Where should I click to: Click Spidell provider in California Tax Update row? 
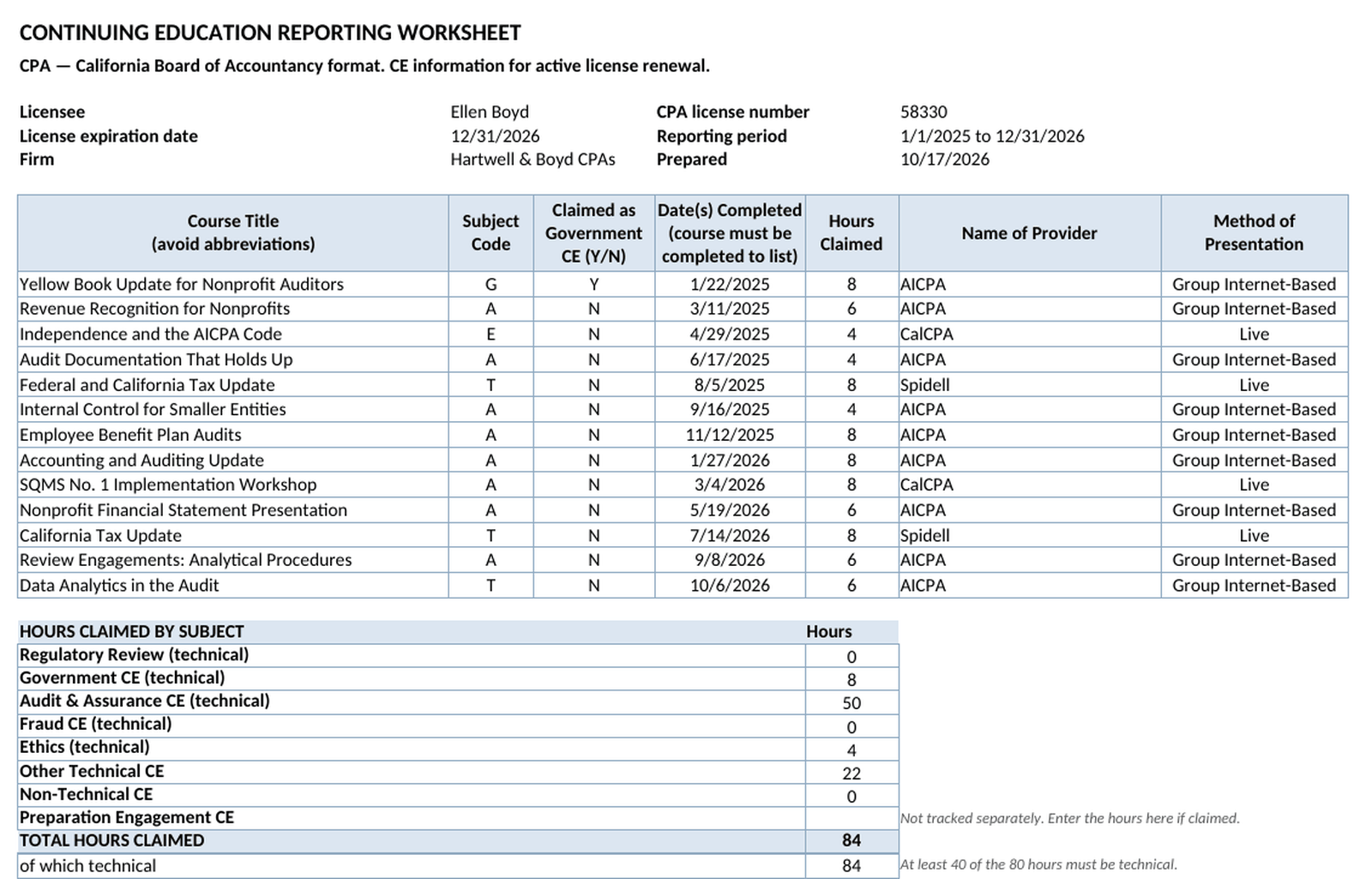(1029, 535)
